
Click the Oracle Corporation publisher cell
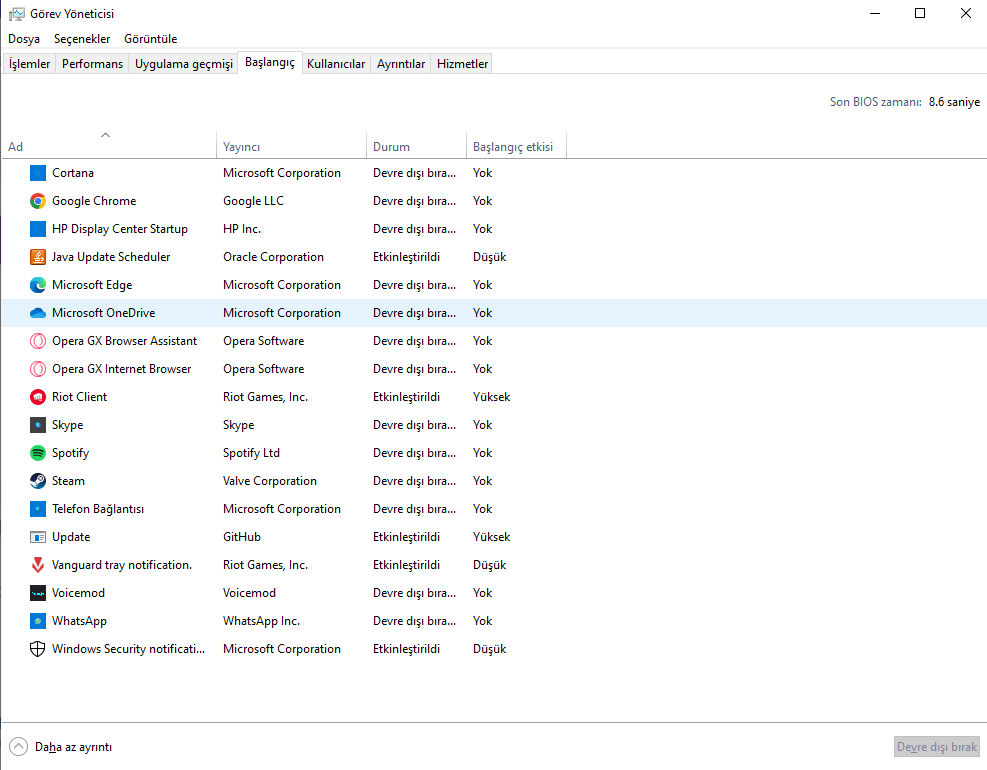[x=273, y=257]
